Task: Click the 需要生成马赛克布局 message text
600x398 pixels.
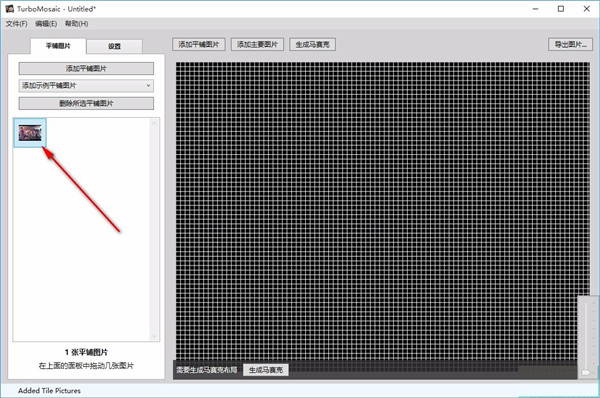Action: (x=207, y=370)
